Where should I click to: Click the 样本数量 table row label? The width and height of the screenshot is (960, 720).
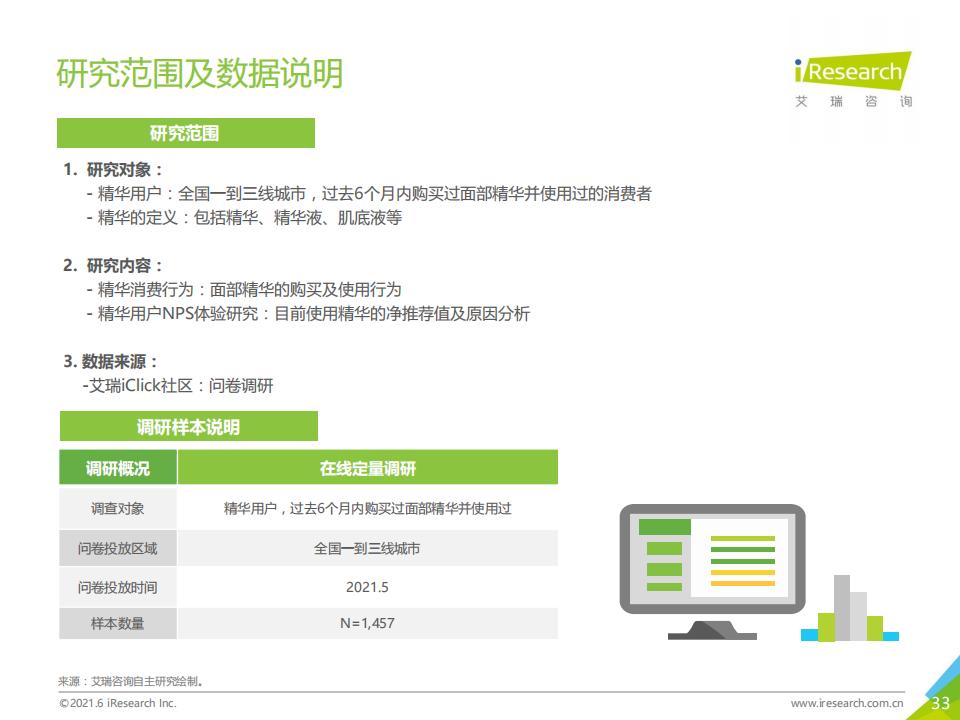tap(118, 623)
